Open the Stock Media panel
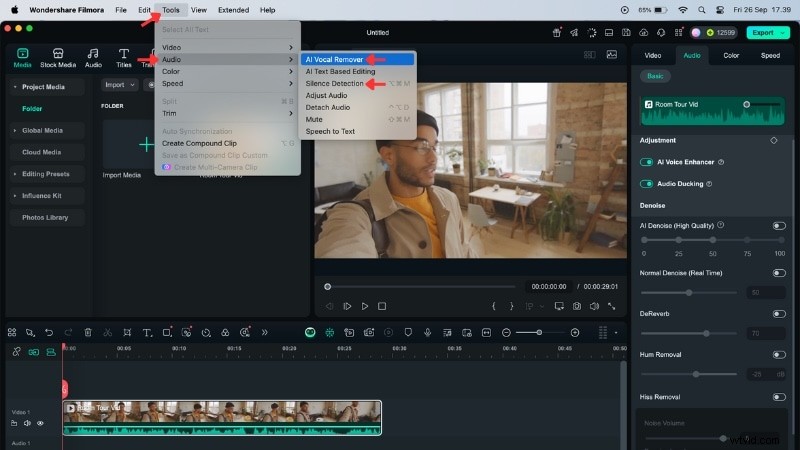The height and width of the screenshot is (450, 800). [58, 58]
